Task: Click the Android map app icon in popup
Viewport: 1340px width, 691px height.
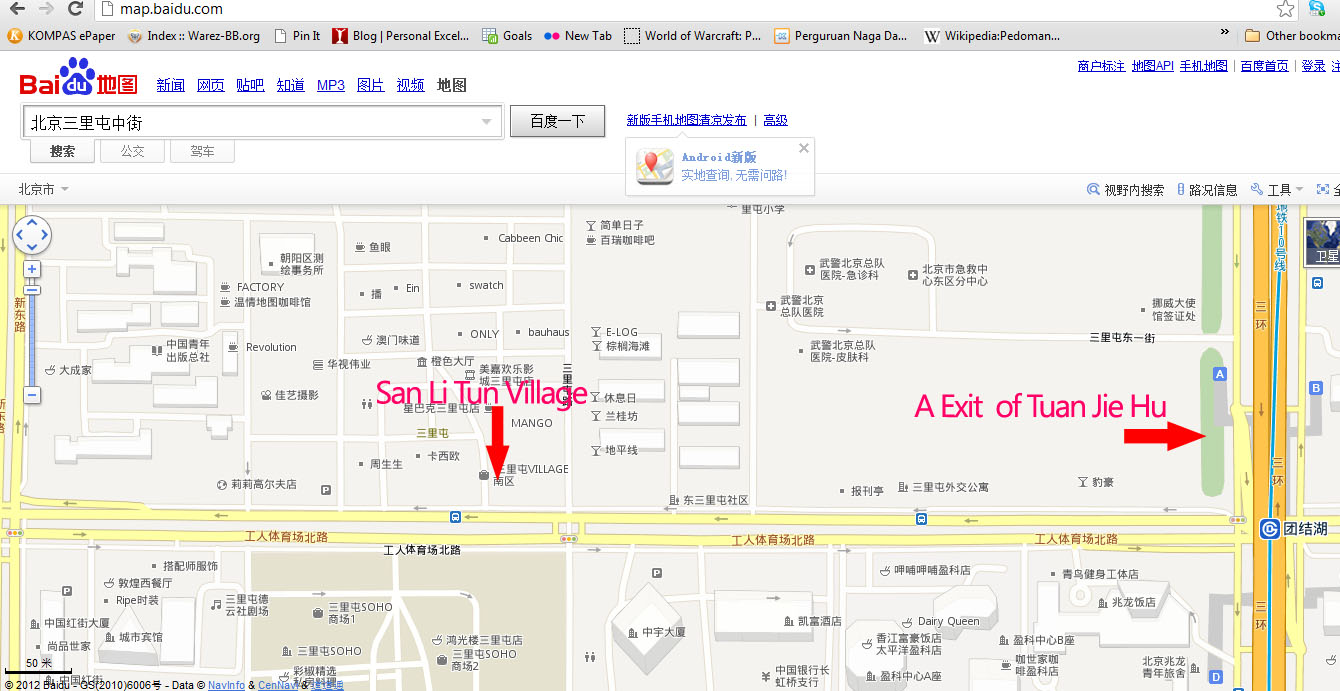Action: (x=655, y=165)
